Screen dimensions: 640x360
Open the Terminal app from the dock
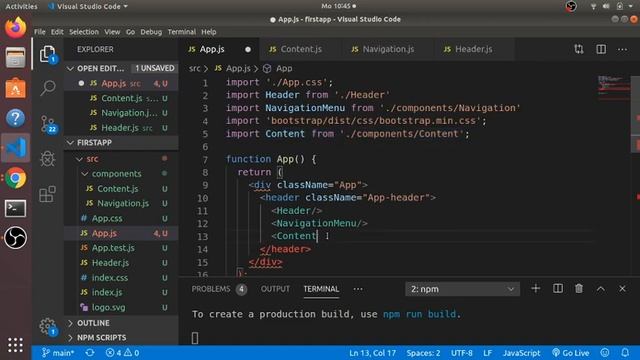coord(16,208)
